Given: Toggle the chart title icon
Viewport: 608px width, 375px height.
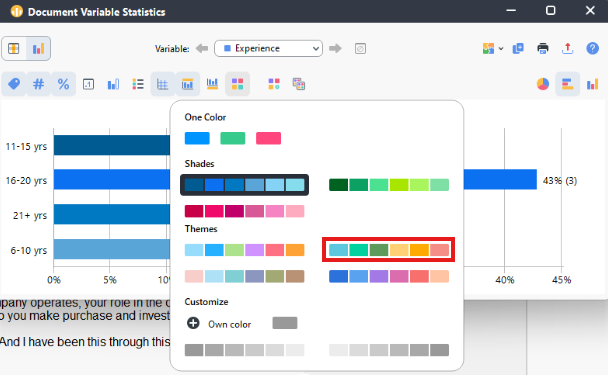Looking at the screenshot, I should (187, 84).
